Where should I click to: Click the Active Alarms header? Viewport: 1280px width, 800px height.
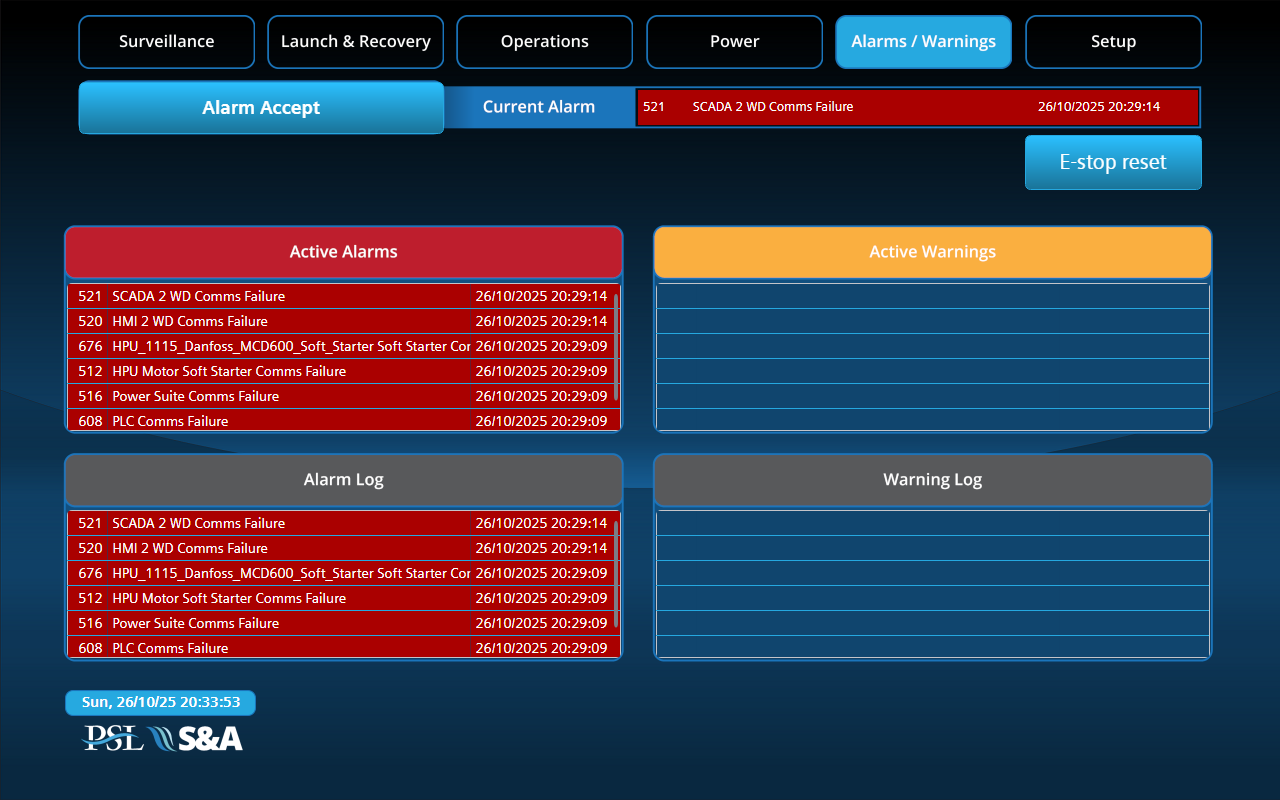(x=343, y=252)
